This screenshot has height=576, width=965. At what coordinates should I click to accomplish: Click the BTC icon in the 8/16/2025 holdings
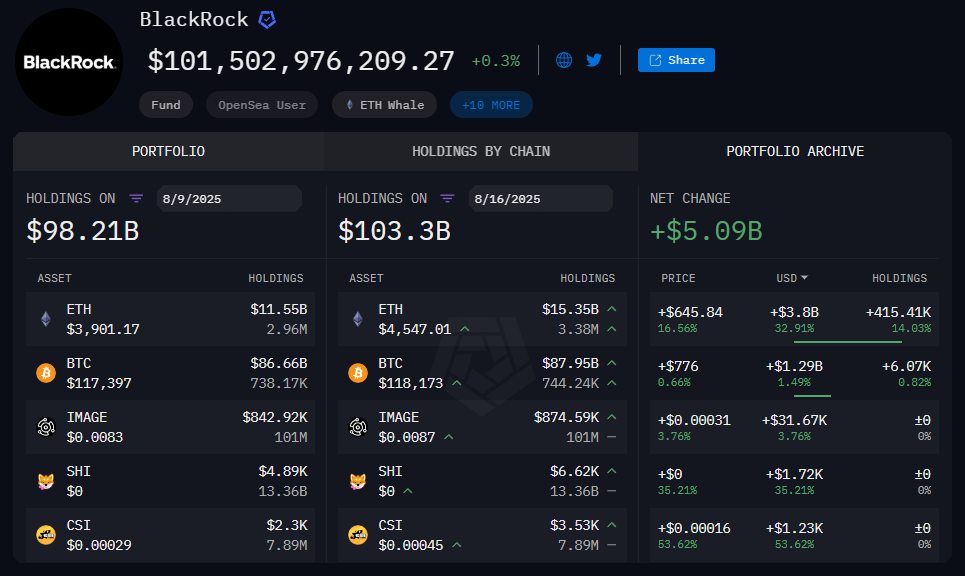[358, 373]
